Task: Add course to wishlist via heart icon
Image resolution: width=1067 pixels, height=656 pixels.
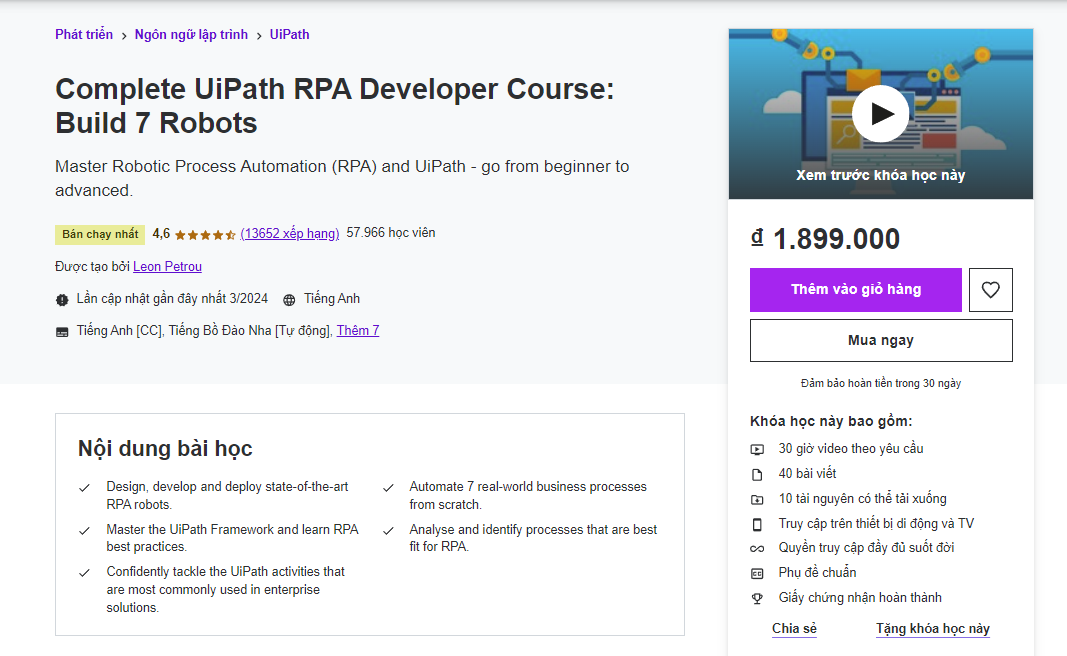Action: (x=990, y=289)
